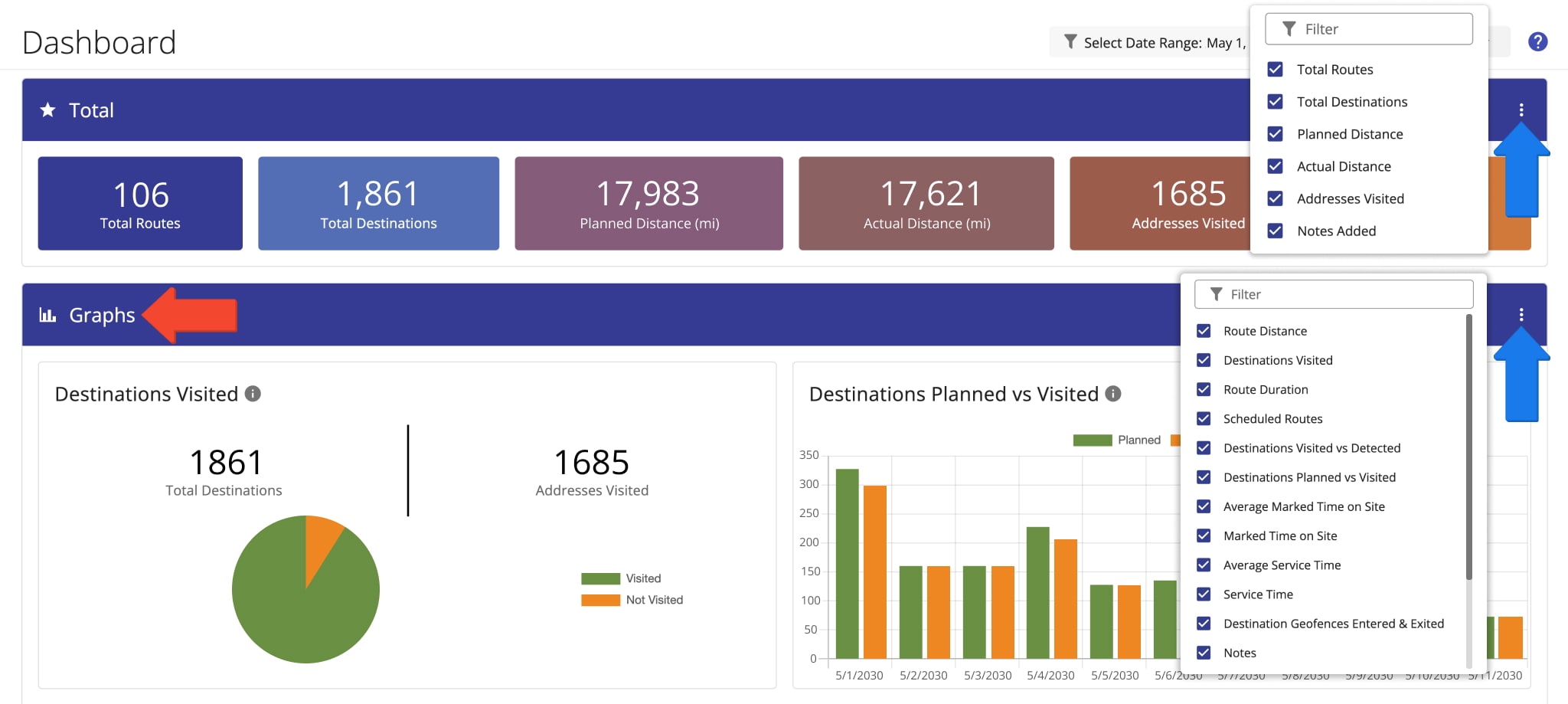The height and width of the screenshot is (704, 1568).
Task: Disable the Route Duration graph checkbox
Action: click(1204, 389)
